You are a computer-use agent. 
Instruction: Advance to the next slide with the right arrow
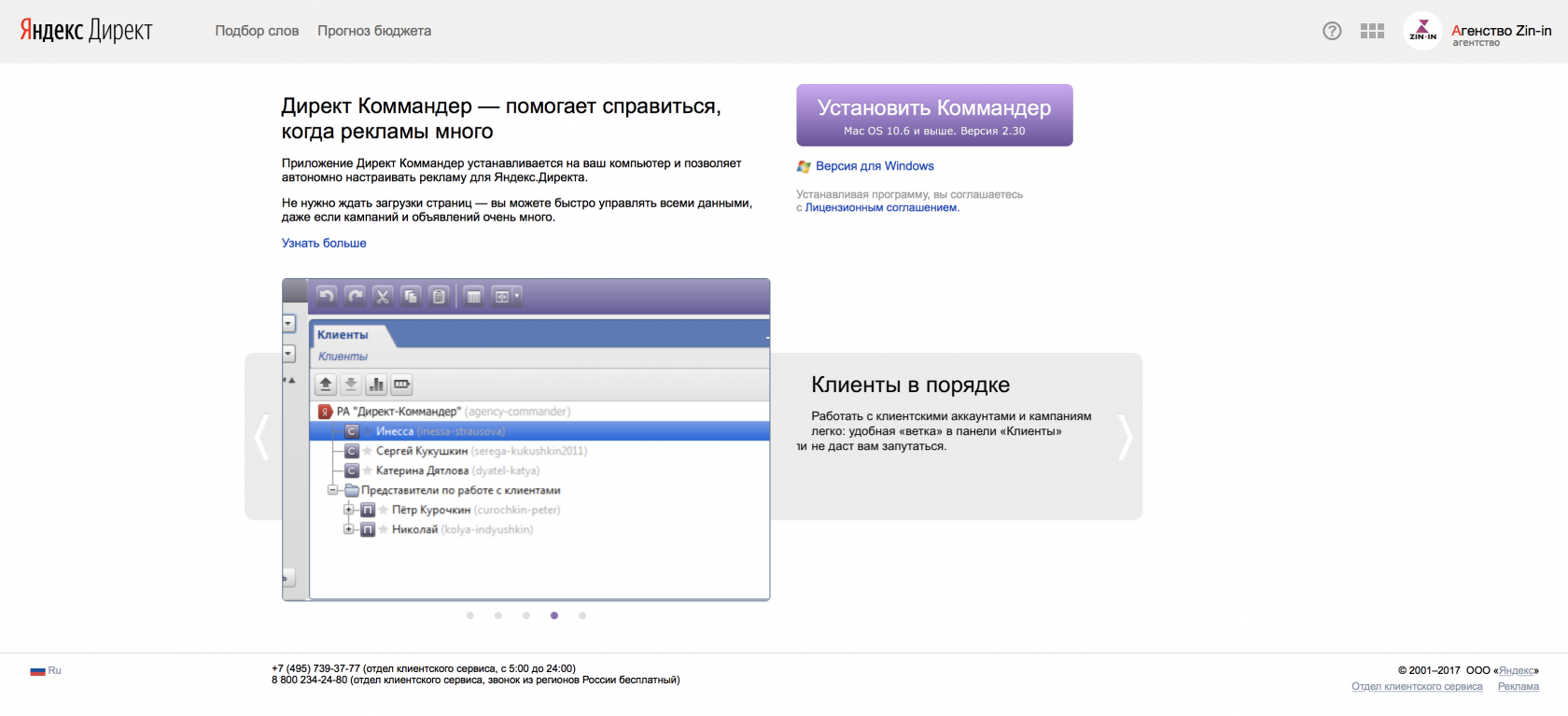[x=1125, y=436]
